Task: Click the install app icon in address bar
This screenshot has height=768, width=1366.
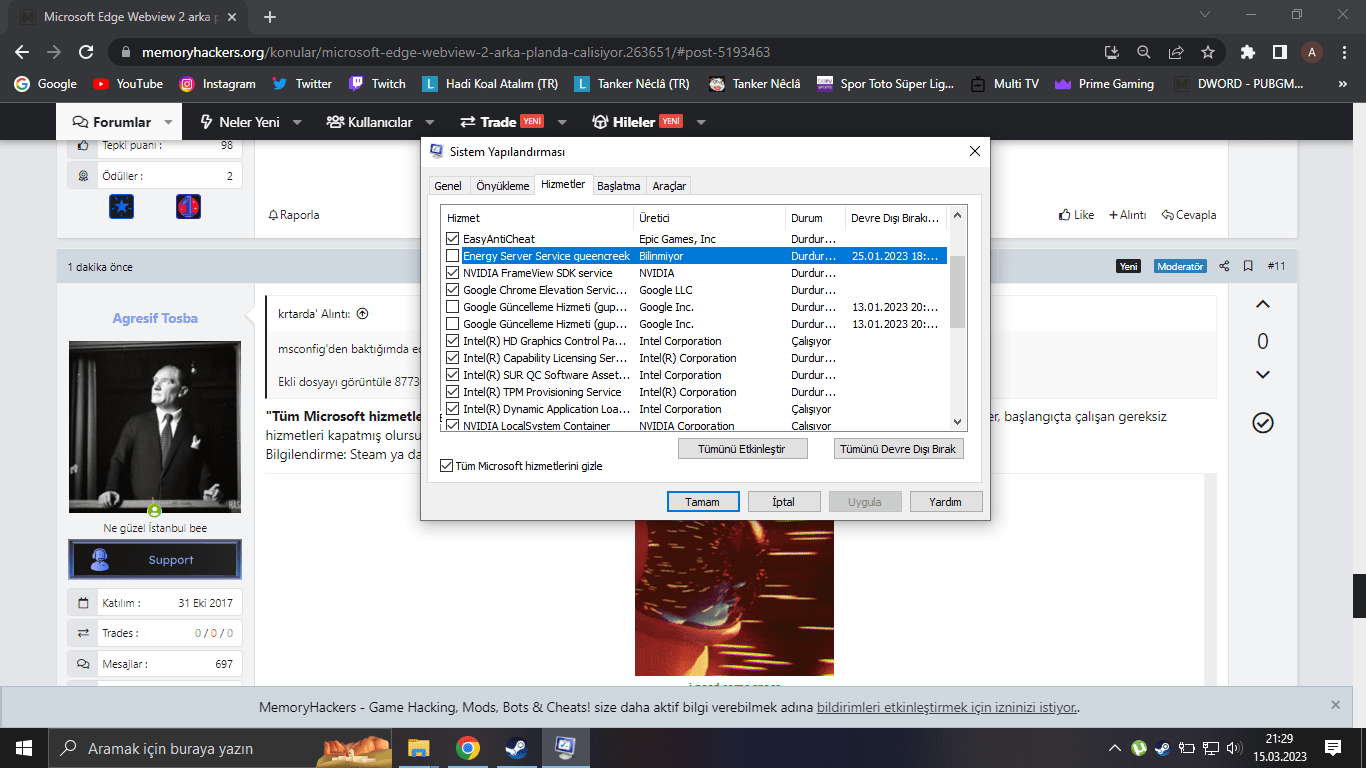Action: [x=1112, y=52]
